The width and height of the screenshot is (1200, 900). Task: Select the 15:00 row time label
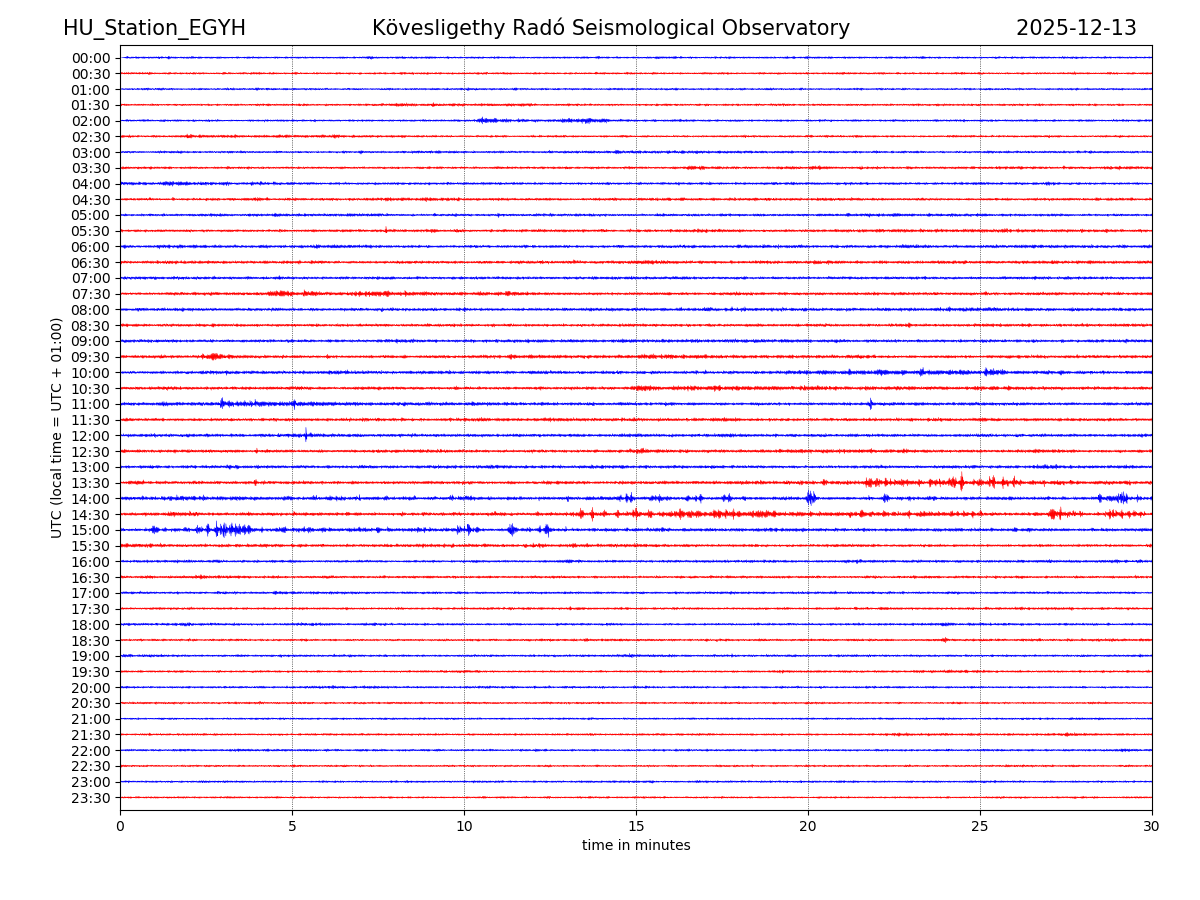click(x=91, y=530)
